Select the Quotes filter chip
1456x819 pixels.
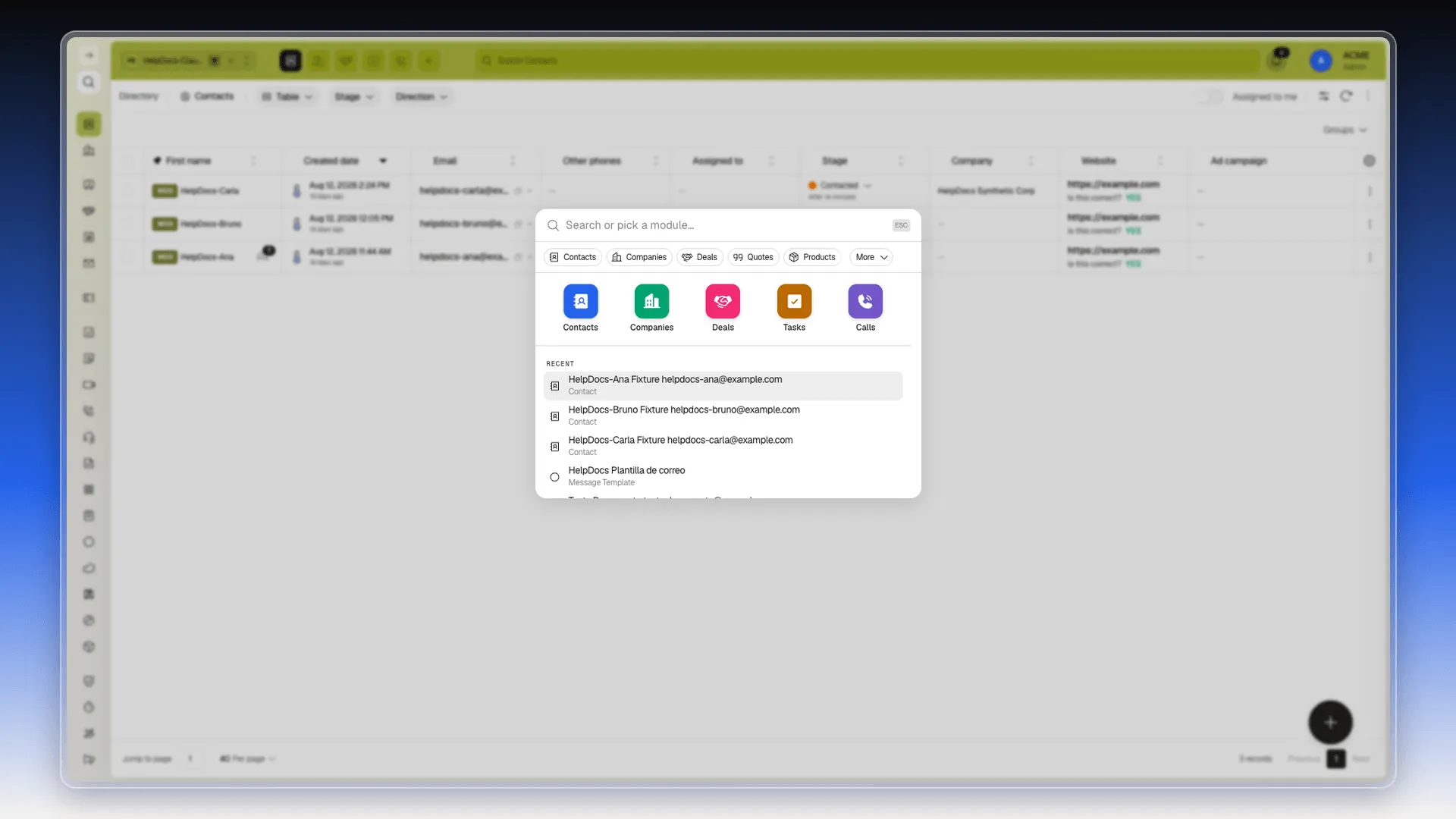[x=753, y=257]
